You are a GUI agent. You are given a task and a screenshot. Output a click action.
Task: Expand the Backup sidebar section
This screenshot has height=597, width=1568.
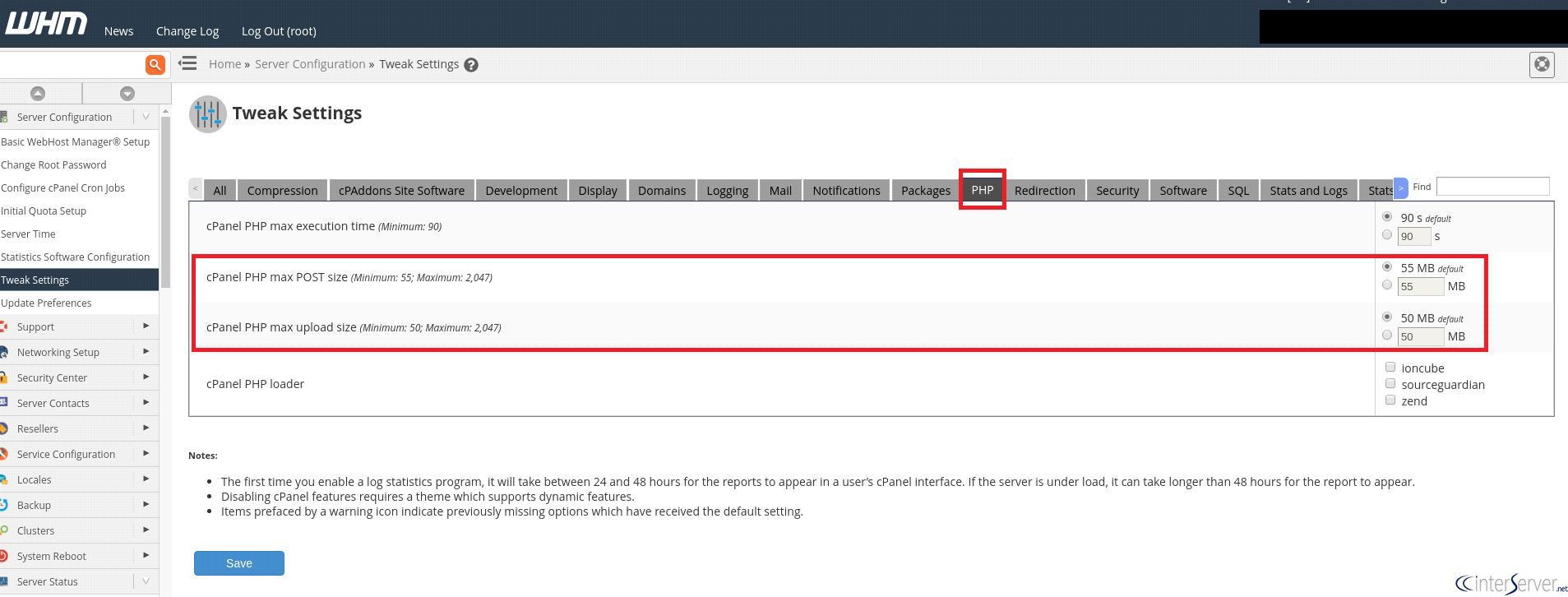[x=146, y=505]
